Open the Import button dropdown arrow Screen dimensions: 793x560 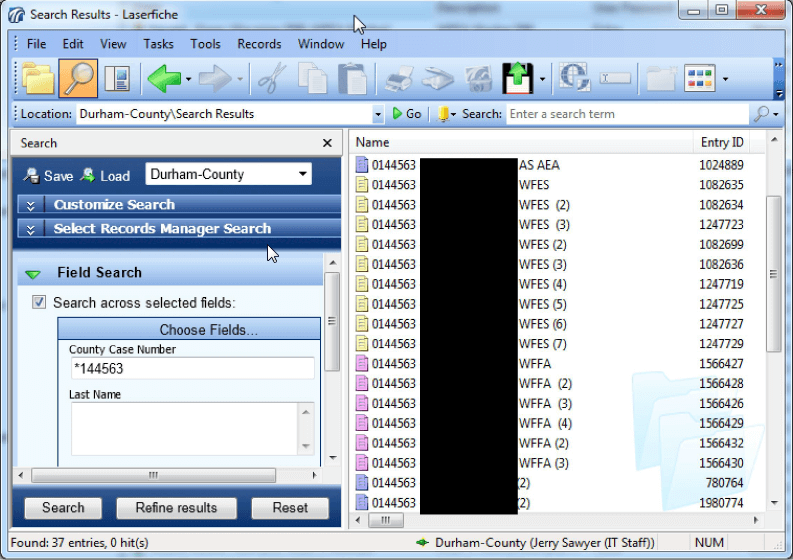pos(542,79)
